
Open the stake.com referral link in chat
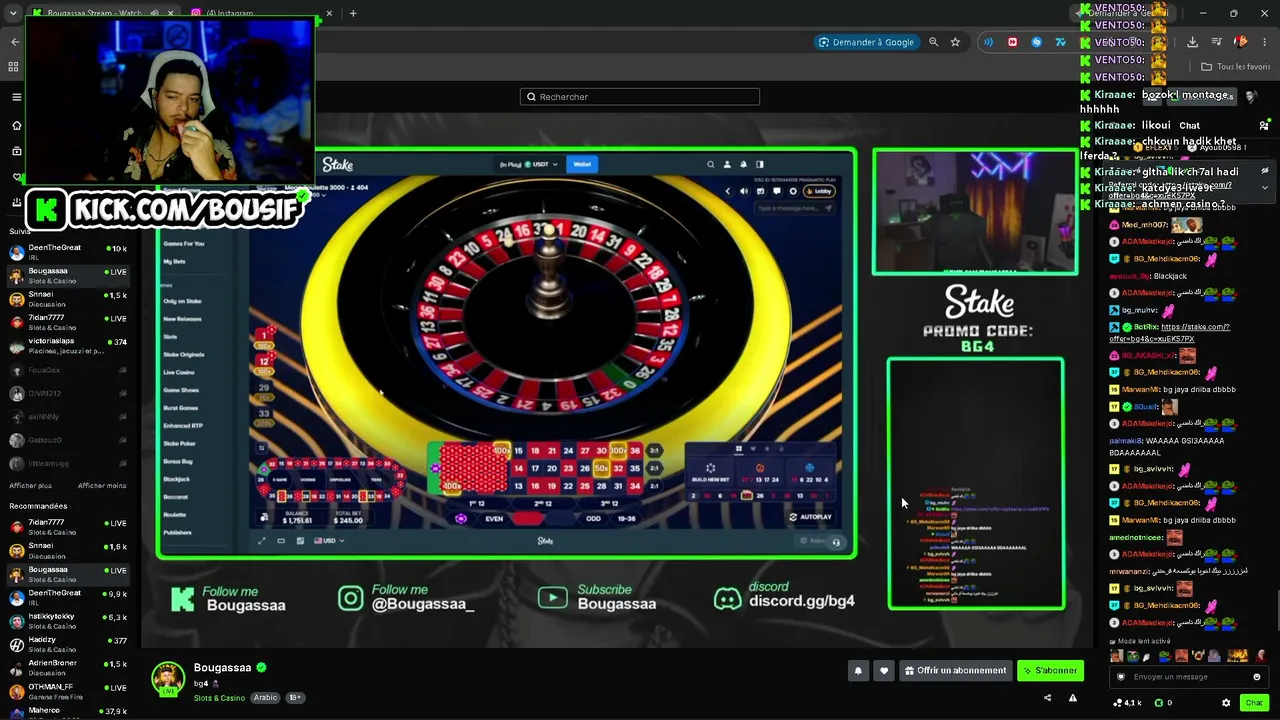[x=1169, y=333]
